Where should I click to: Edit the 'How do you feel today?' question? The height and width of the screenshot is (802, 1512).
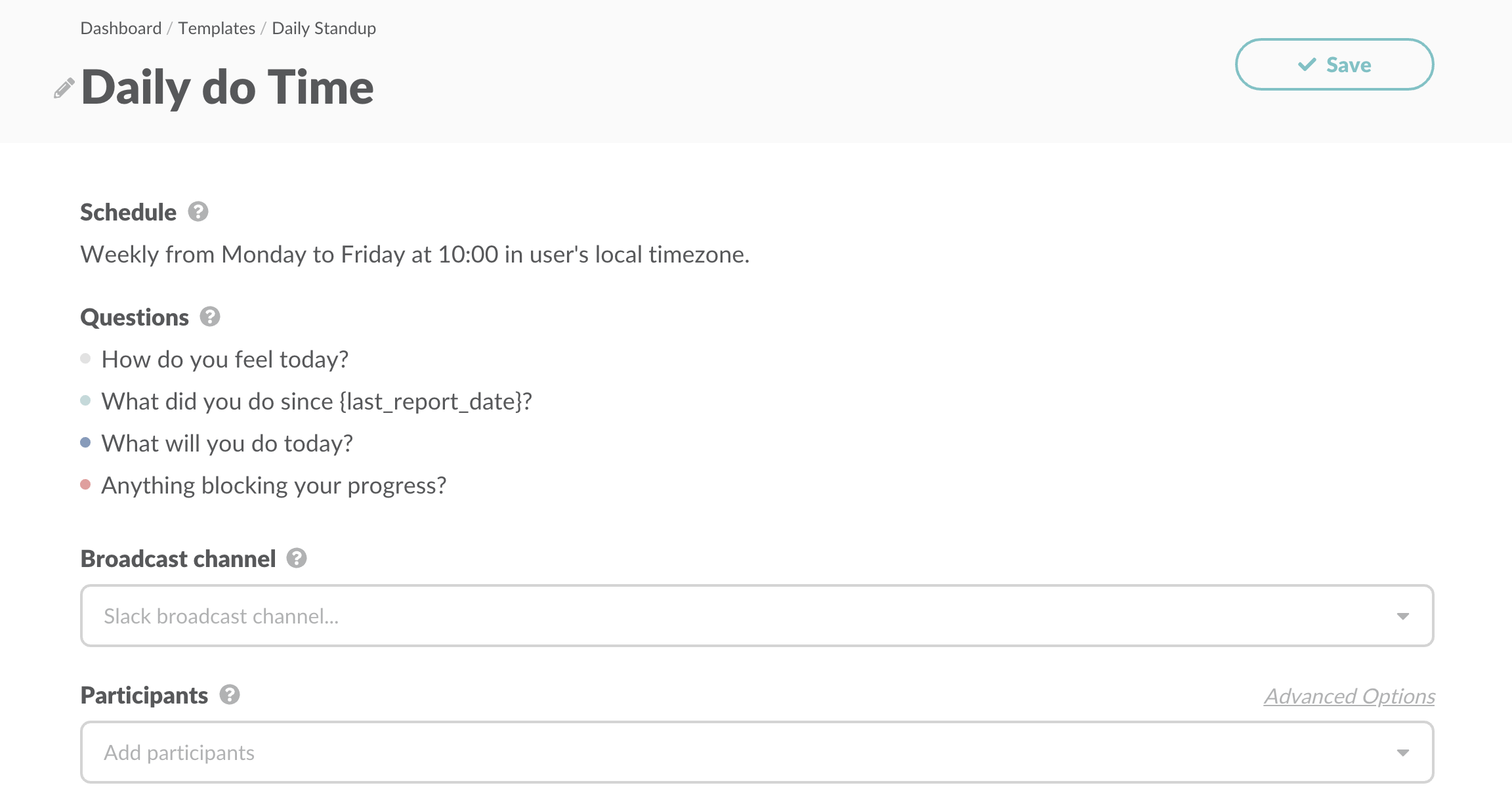[224, 360]
